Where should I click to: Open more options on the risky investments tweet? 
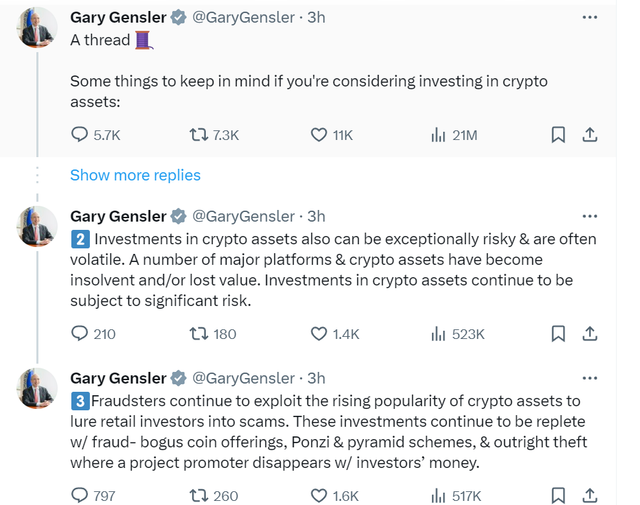589,216
